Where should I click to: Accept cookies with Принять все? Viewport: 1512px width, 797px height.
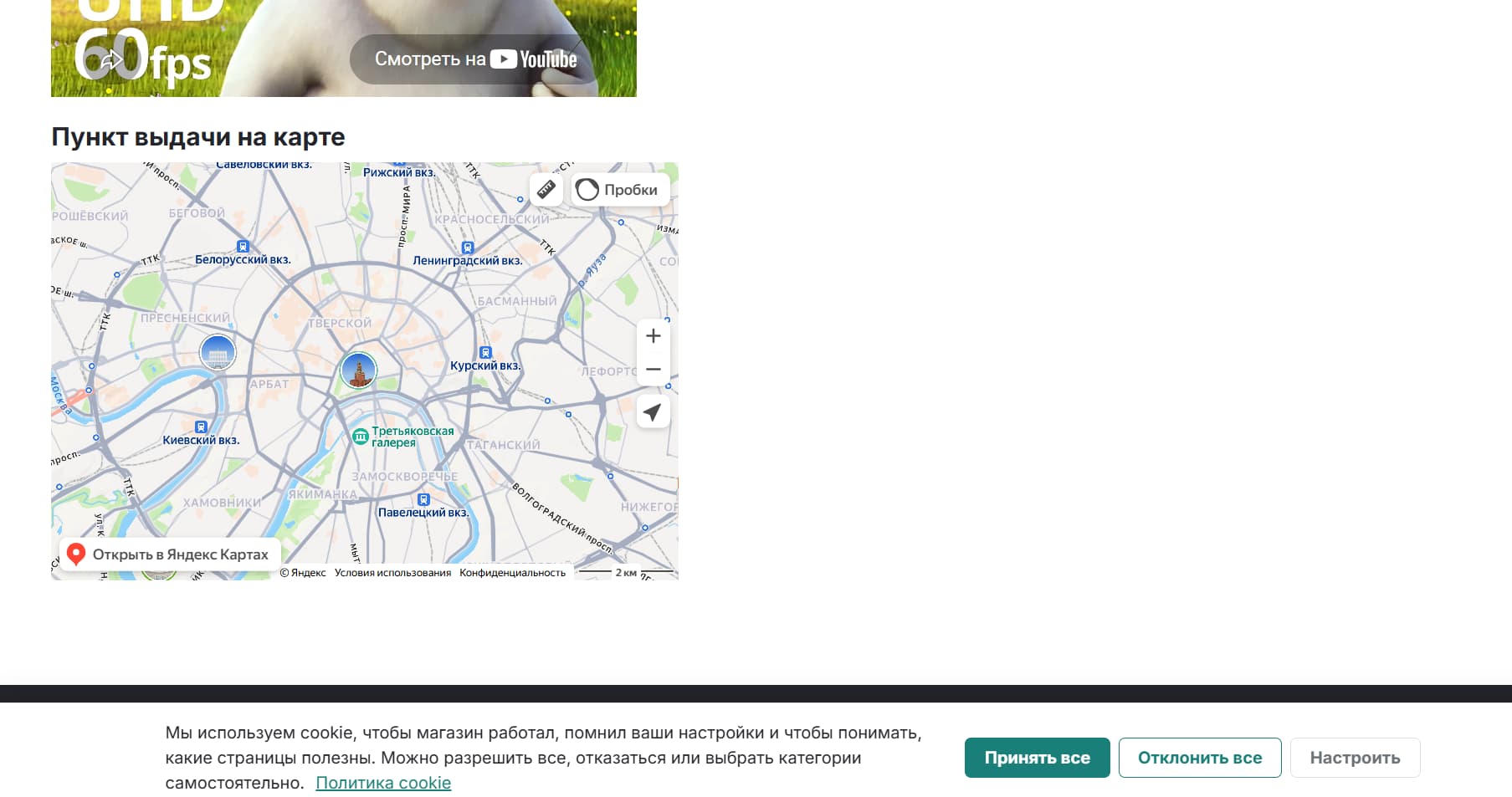pos(1037,758)
